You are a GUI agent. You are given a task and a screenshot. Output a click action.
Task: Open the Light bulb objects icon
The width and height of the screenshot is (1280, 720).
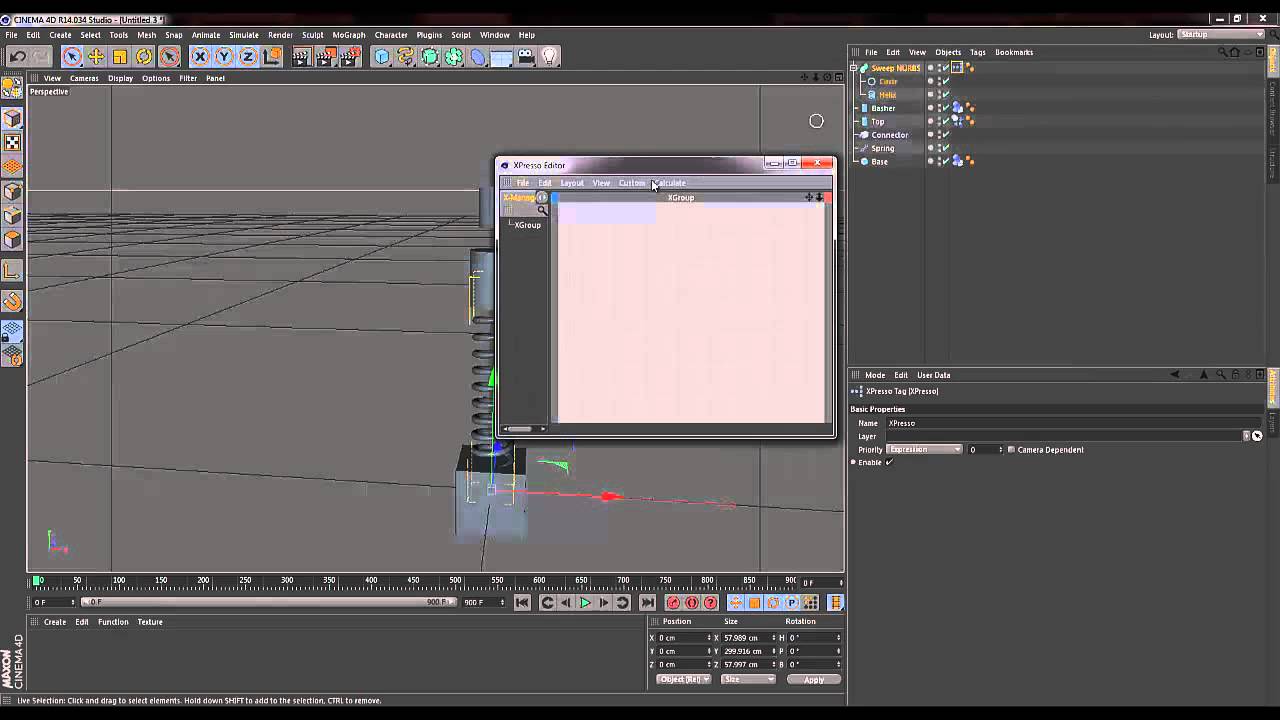550,57
